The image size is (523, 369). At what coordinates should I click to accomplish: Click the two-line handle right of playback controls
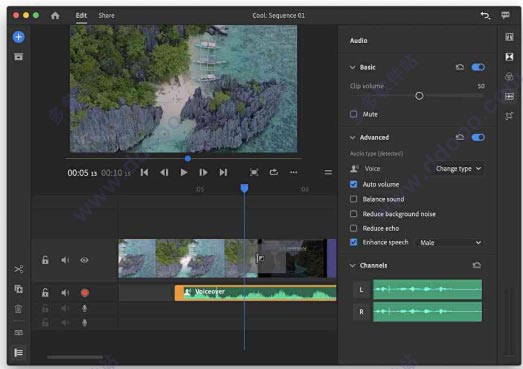[328, 172]
